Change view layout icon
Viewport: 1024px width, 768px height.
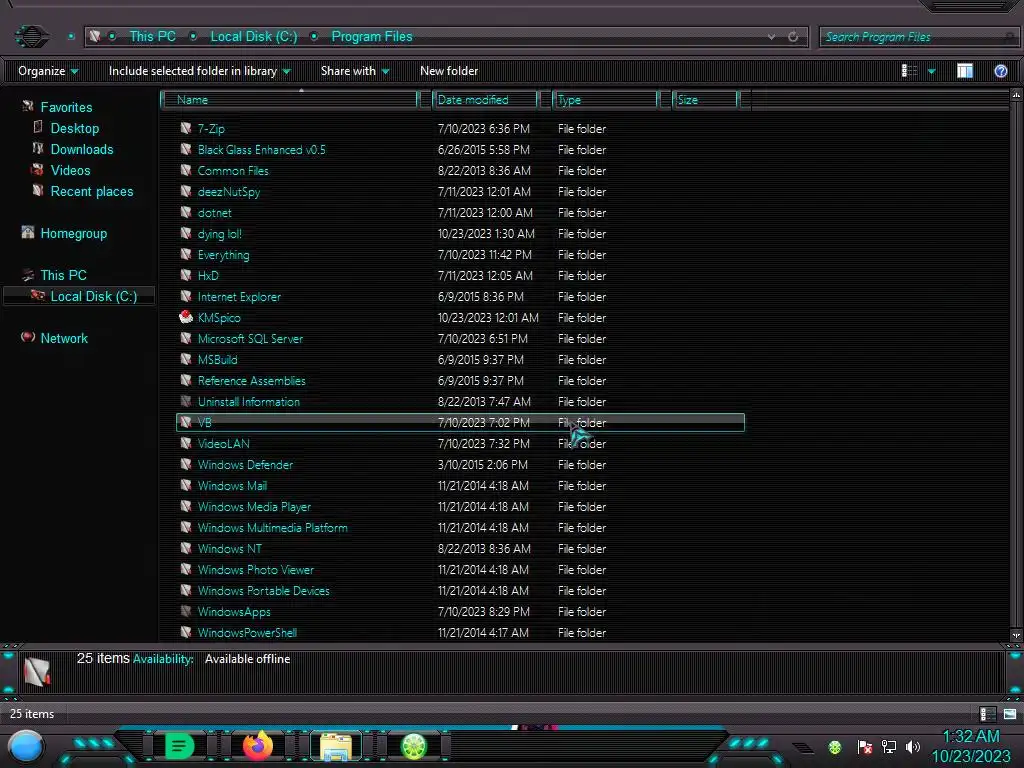pyautogui.click(x=910, y=71)
